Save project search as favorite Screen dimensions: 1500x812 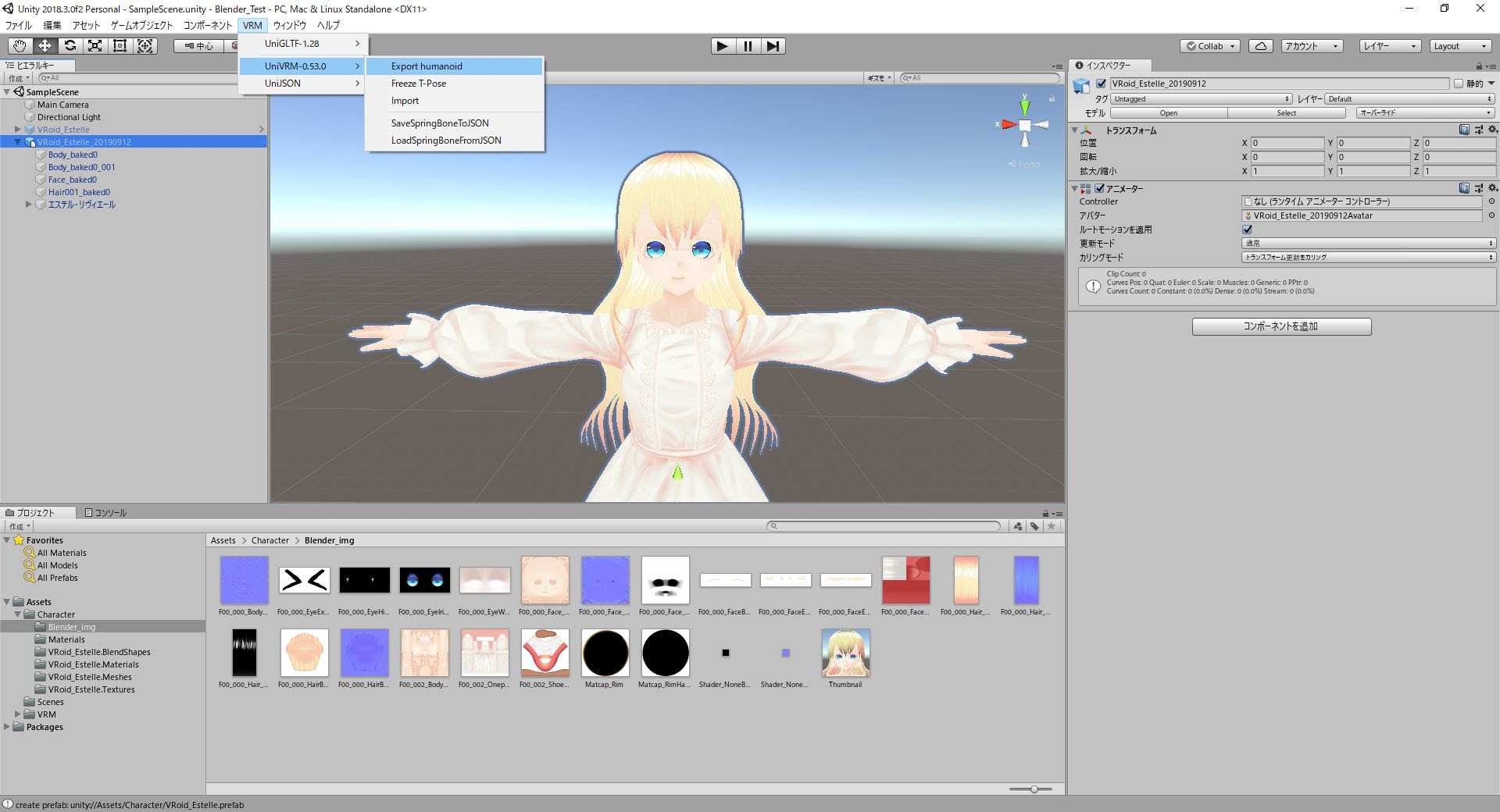[x=1052, y=526]
